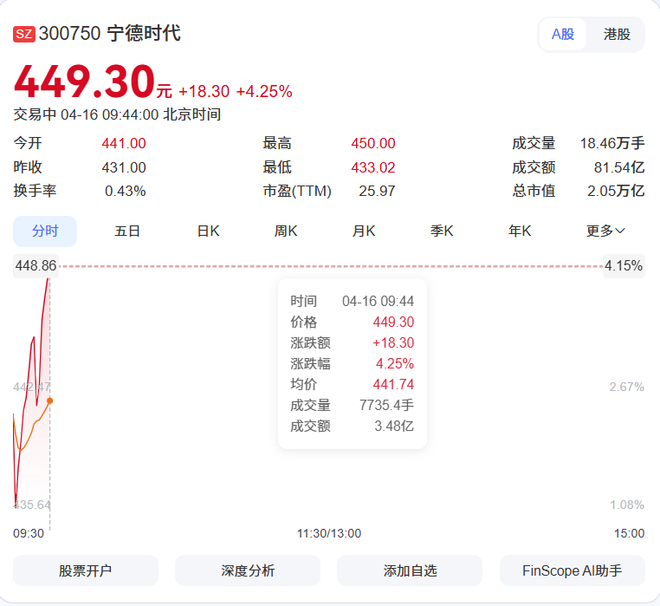Click the 1.08% axis label
The image size is (660, 606).
627,504
